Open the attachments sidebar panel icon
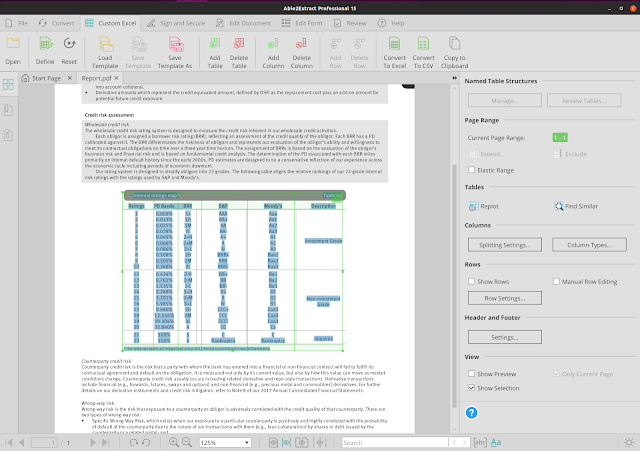This screenshot has width=640, height=451. 8,135
